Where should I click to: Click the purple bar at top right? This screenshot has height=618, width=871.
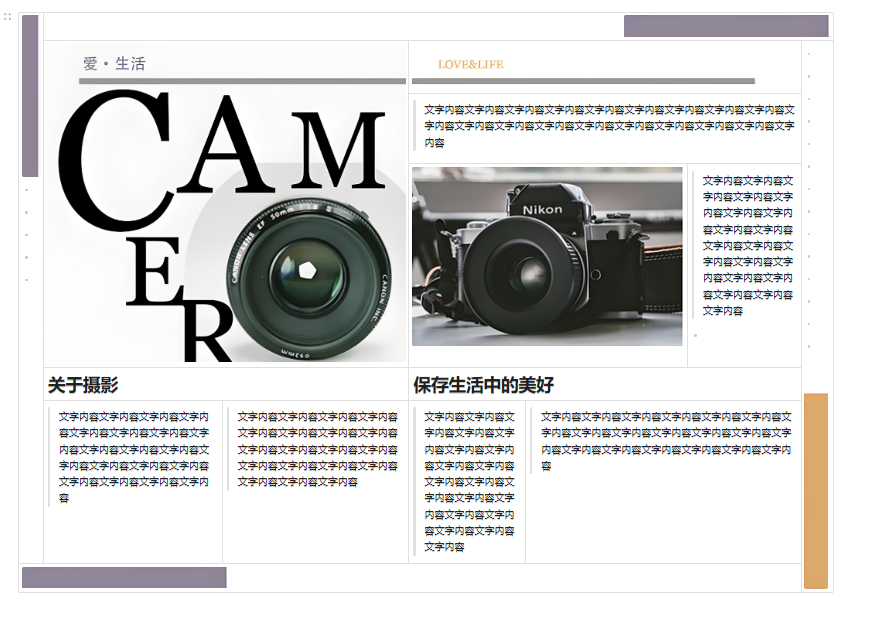pyautogui.click(x=726, y=26)
